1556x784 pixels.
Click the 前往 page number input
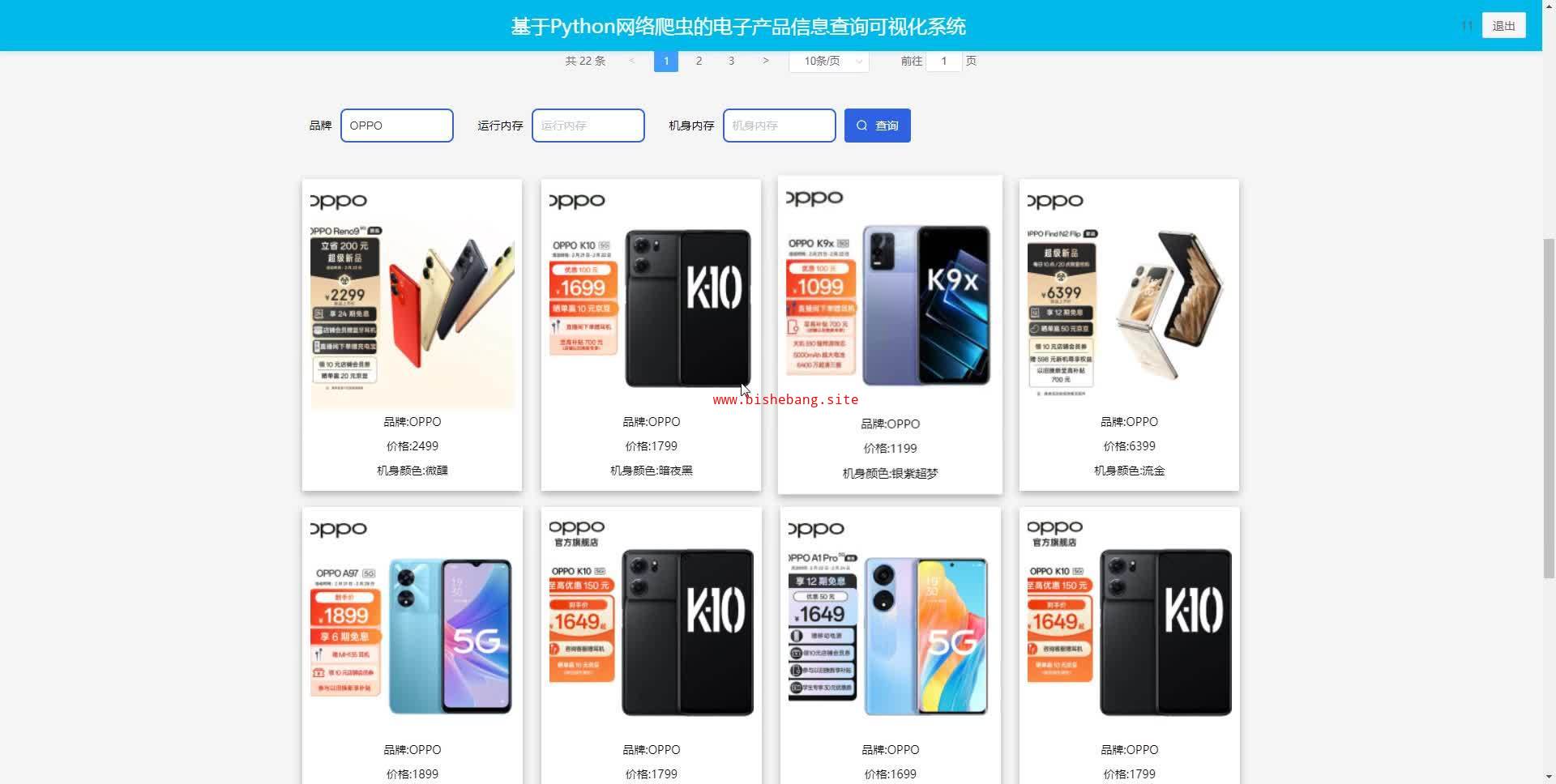tap(943, 61)
